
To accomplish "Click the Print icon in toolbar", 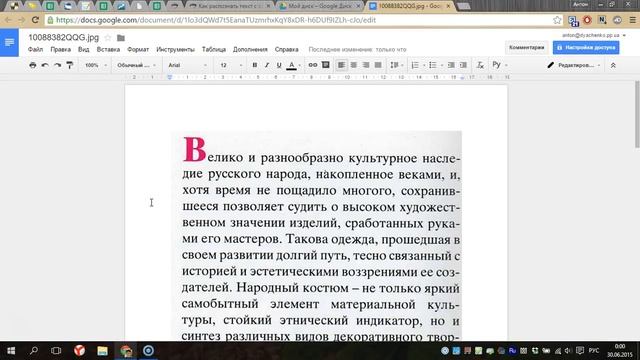I will tap(33, 65).
